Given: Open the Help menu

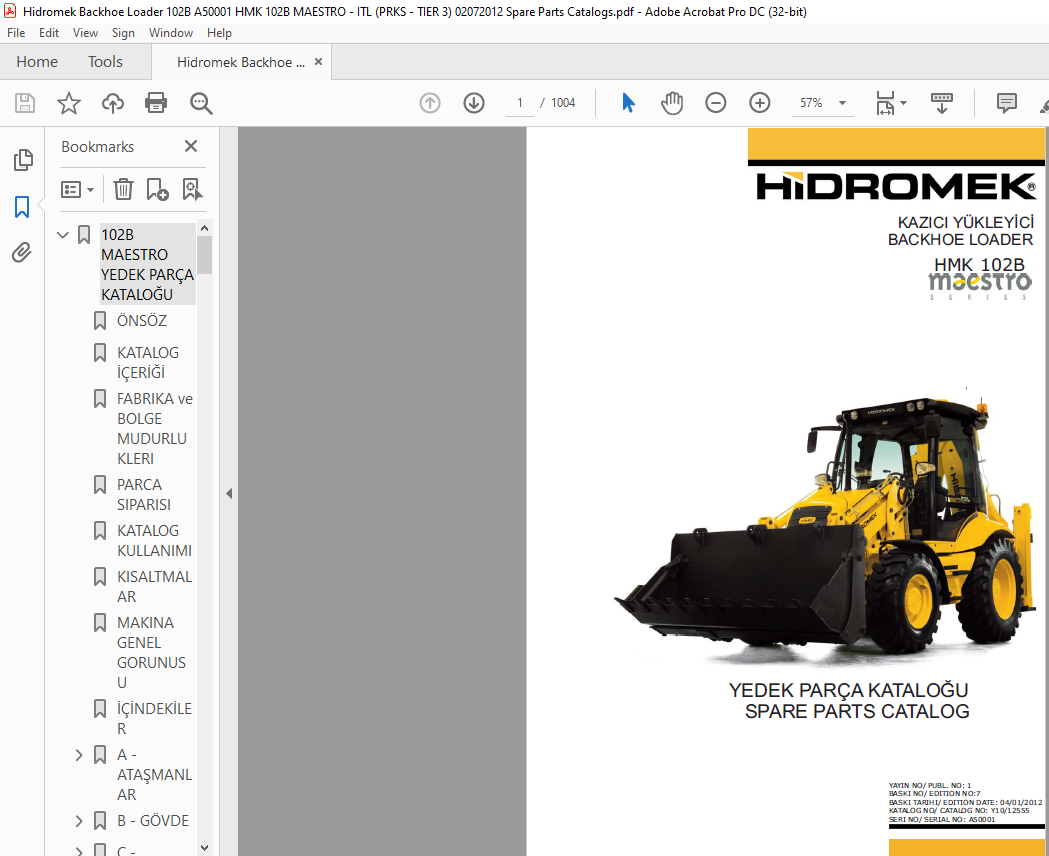Looking at the screenshot, I should pyautogui.click(x=219, y=33).
